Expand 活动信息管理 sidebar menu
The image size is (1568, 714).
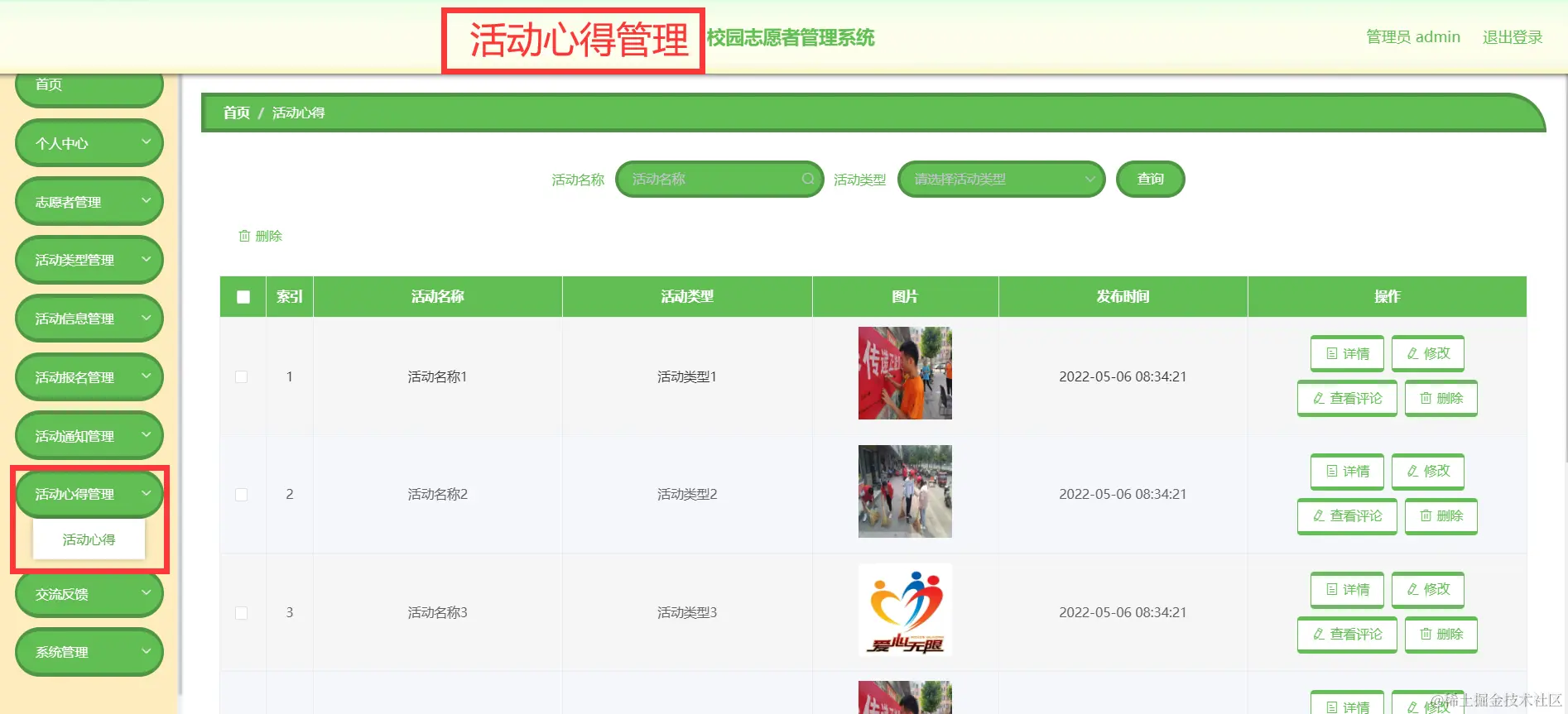pyautogui.click(x=89, y=319)
